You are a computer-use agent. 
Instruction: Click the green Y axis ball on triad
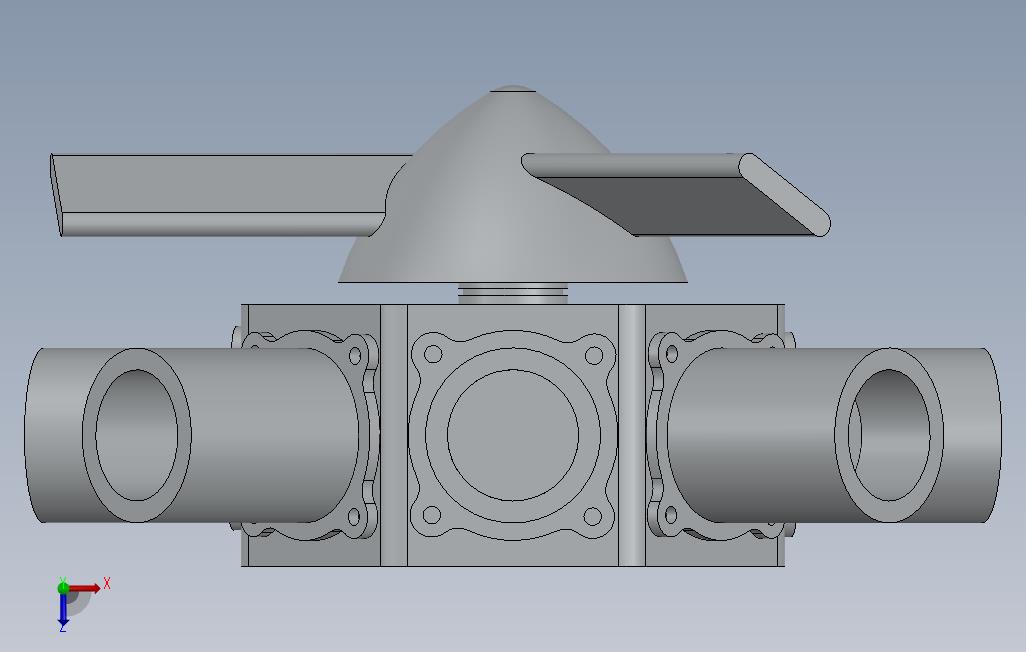[63, 587]
